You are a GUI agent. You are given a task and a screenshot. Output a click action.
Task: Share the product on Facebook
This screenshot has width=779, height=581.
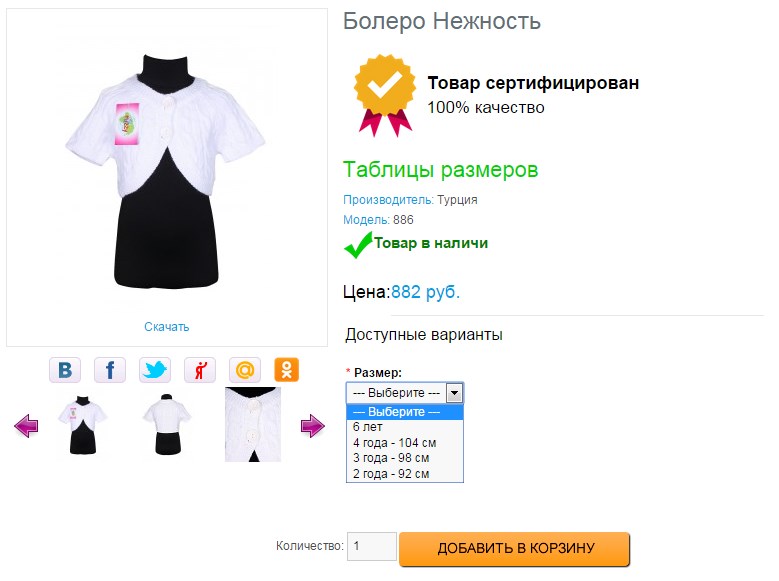110,370
